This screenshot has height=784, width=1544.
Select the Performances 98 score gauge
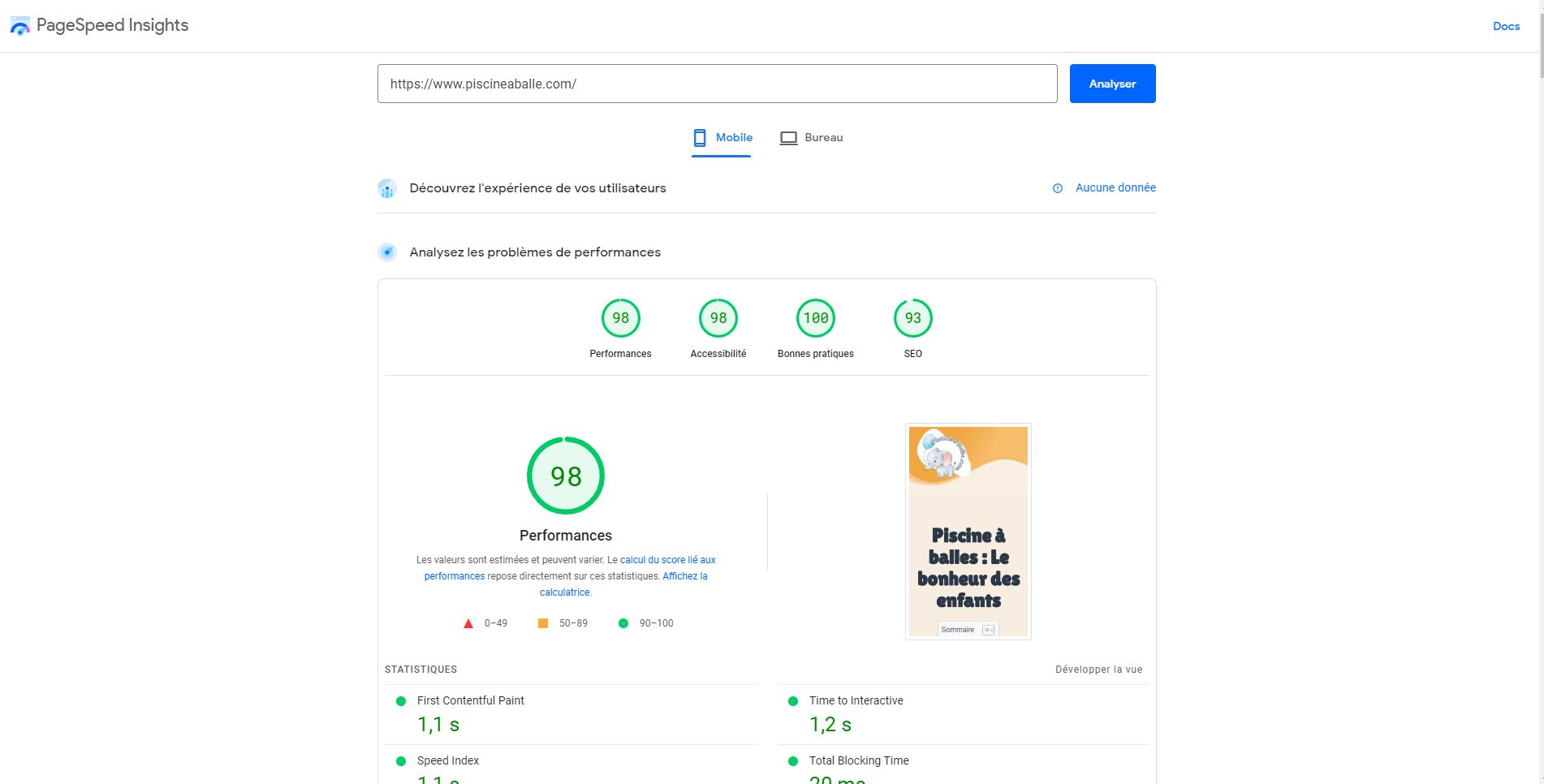(x=621, y=318)
